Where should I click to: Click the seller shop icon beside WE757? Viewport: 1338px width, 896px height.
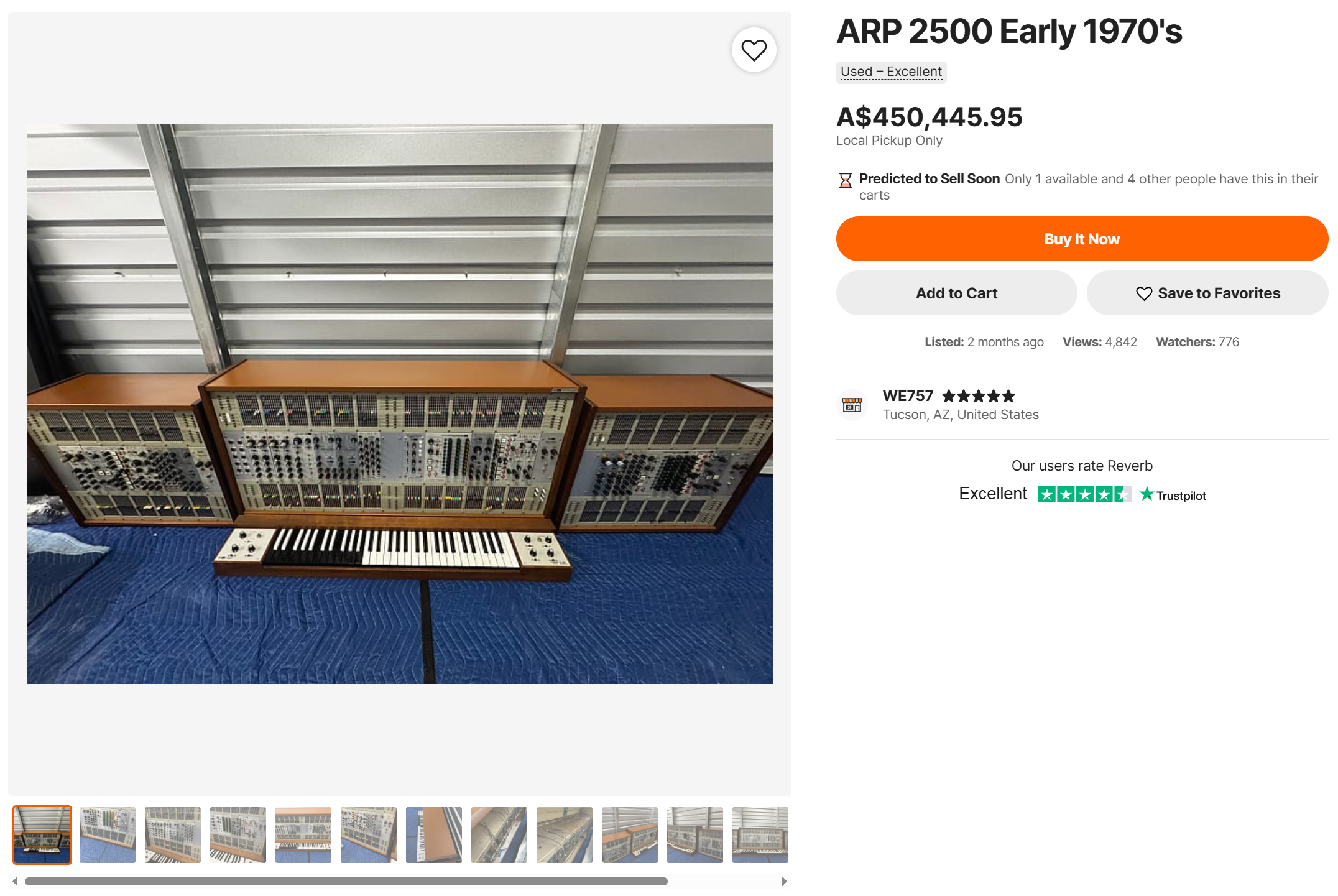(851, 405)
